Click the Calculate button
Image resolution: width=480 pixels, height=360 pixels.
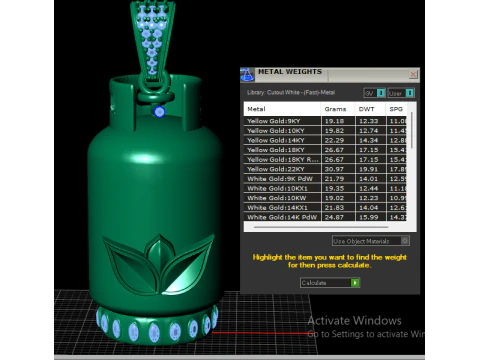[330, 283]
